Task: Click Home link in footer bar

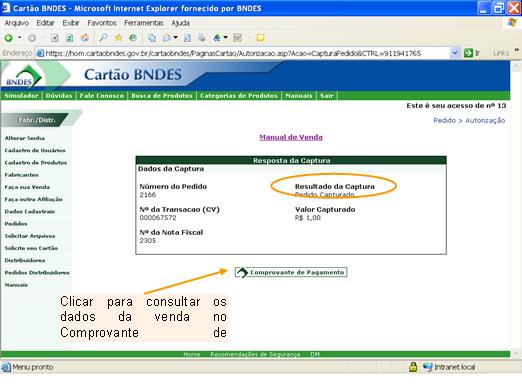Action: coord(192,354)
